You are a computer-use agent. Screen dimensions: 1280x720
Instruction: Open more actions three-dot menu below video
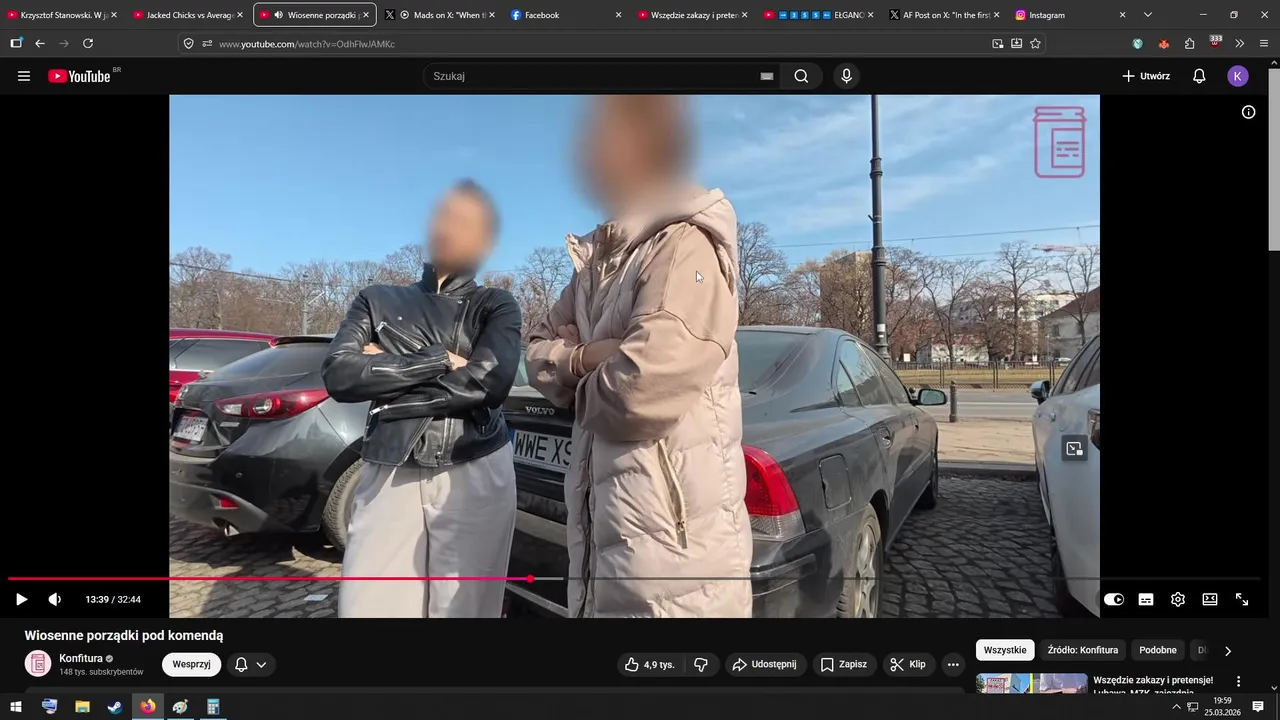953,664
